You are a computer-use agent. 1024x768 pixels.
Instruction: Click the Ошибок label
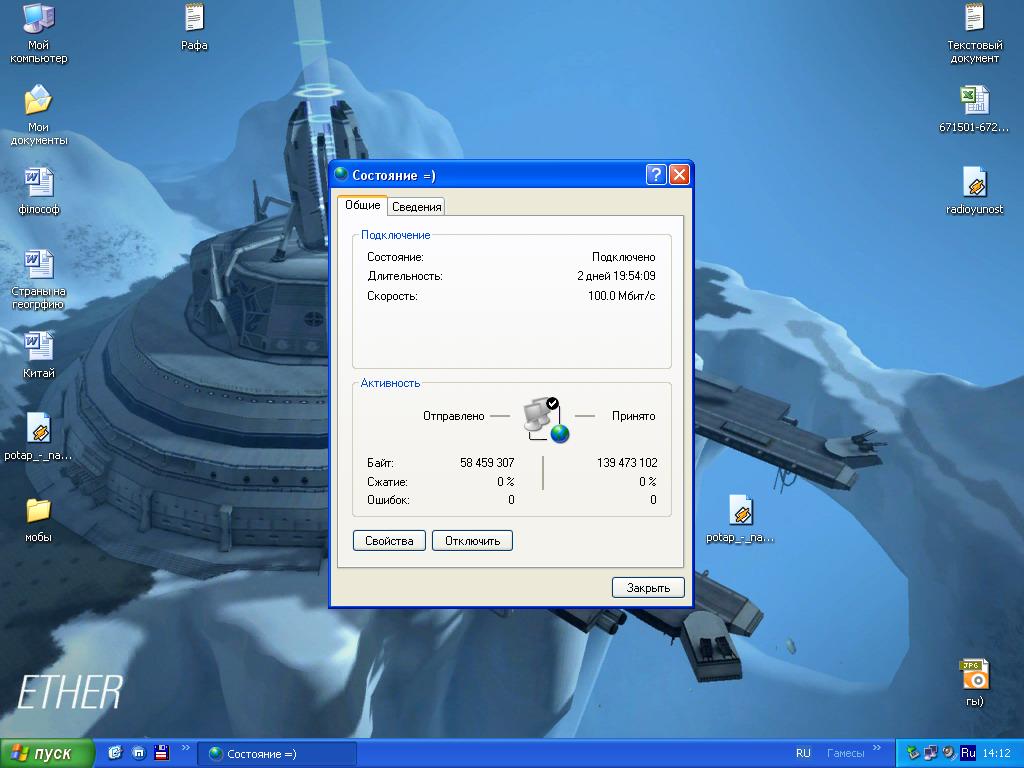click(x=388, y=500)
